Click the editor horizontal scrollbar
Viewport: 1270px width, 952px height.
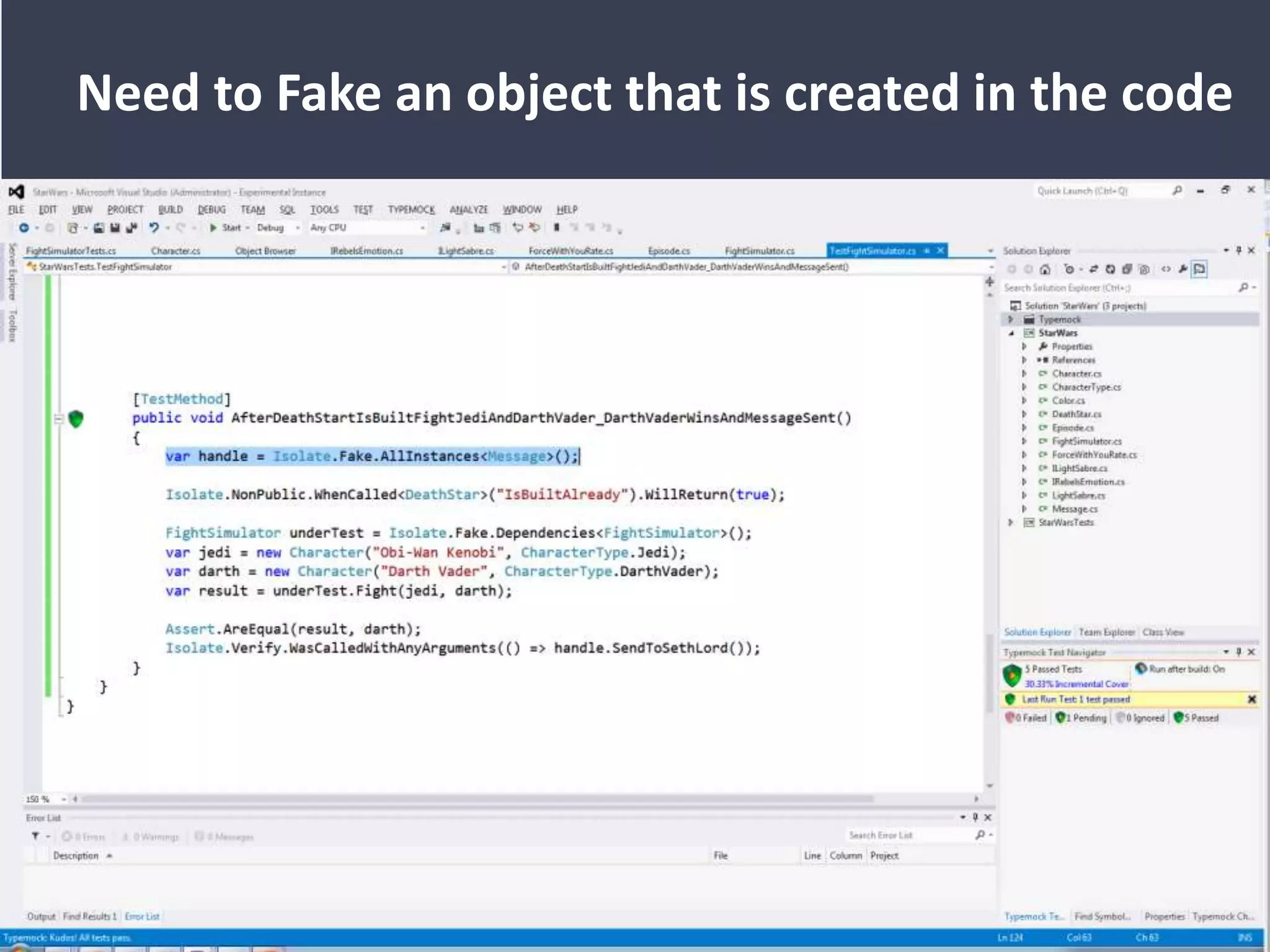[477, 800]
